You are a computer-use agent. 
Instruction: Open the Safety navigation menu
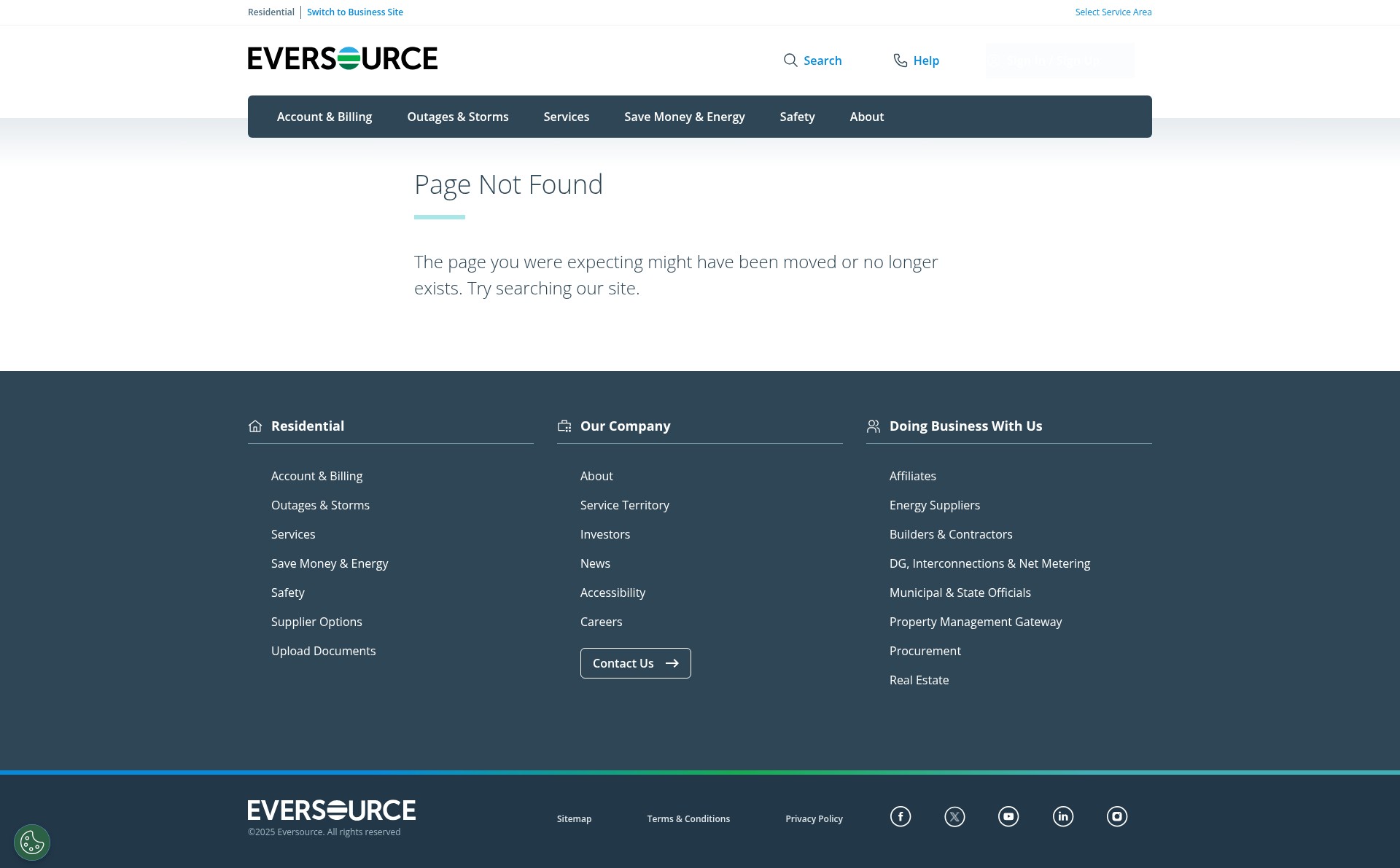pyautogui.click(x=797, y=117)
